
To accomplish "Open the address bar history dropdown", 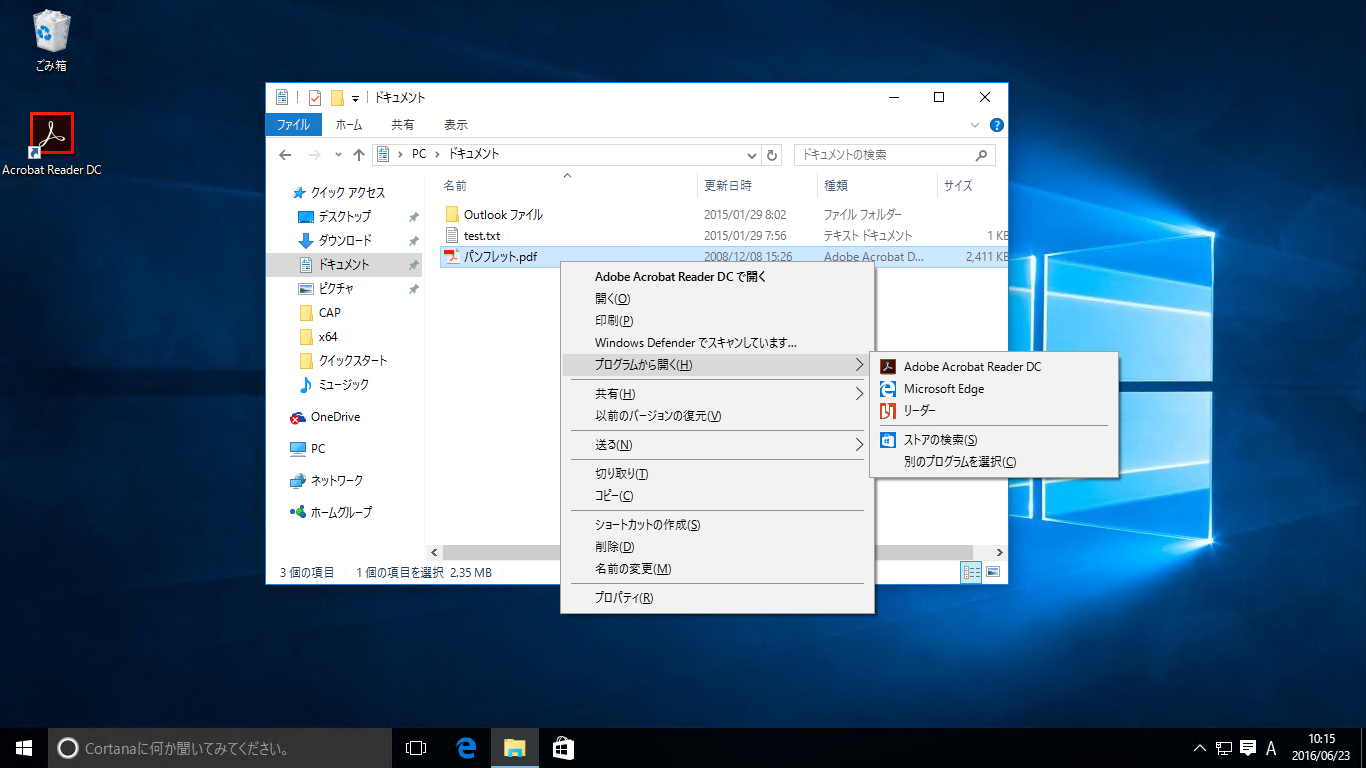I will click(753, 155).
